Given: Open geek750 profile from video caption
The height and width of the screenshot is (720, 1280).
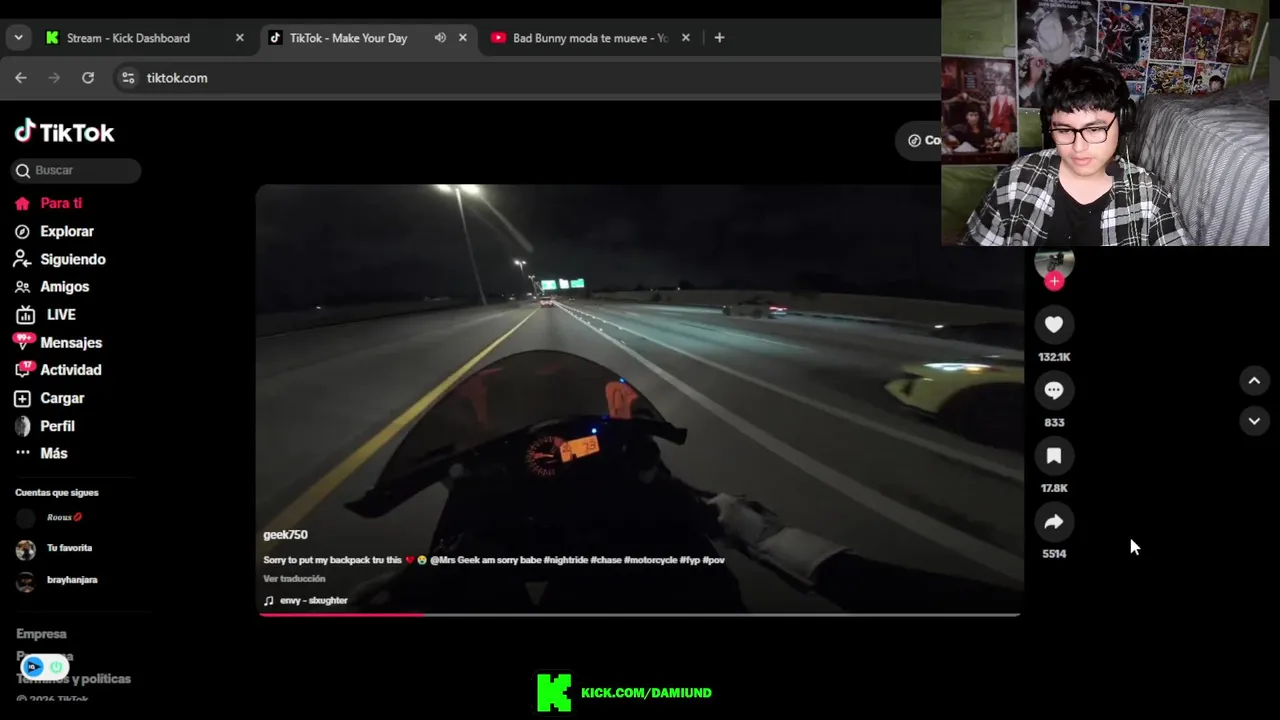Looking at the screenshot, I should (285, 535).
